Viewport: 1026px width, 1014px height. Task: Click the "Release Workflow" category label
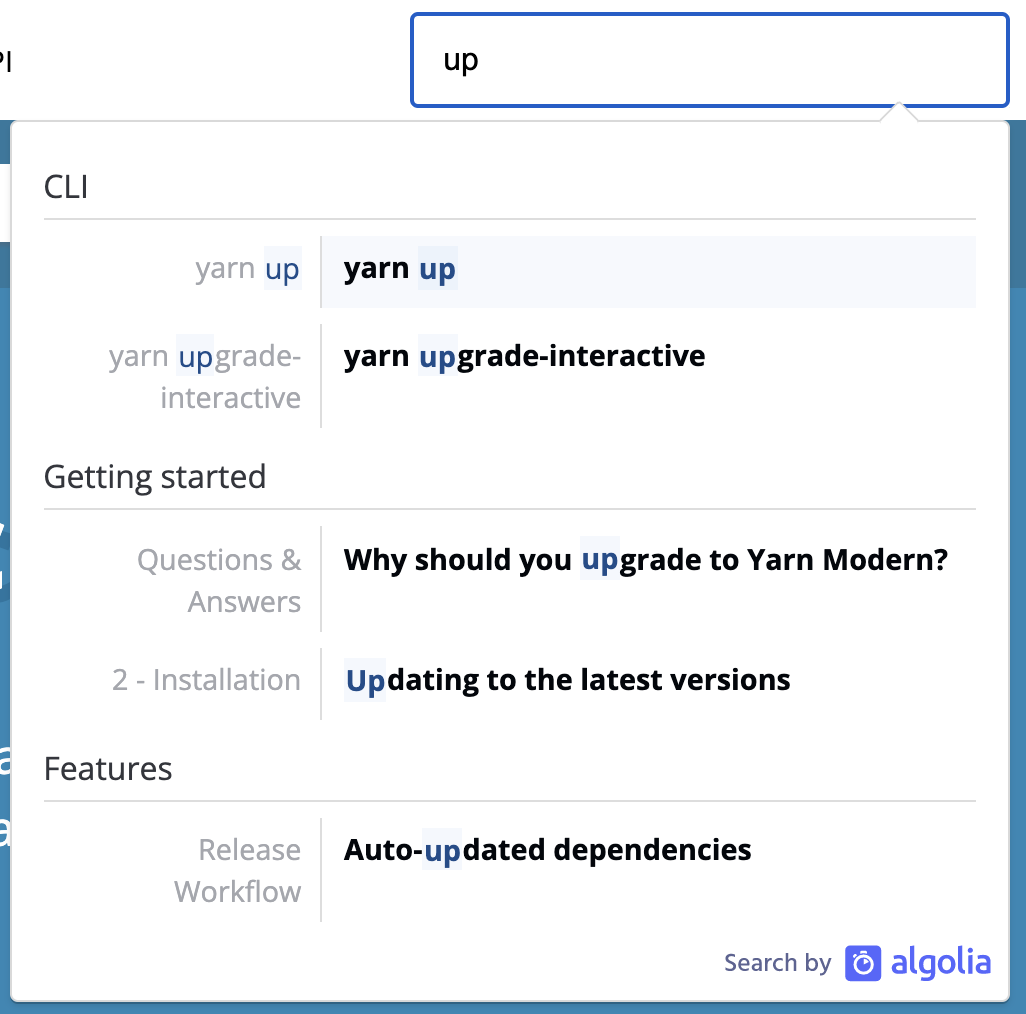(238, 871)
